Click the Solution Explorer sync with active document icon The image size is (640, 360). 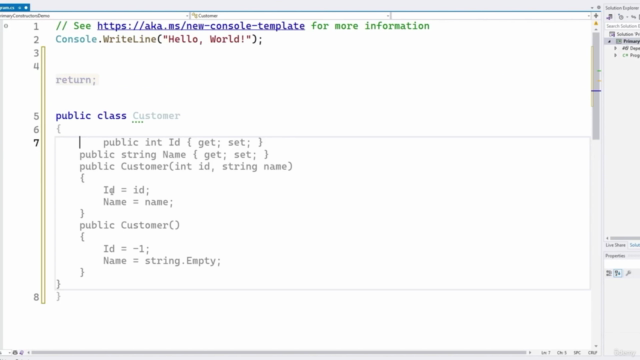pos(633,17)
